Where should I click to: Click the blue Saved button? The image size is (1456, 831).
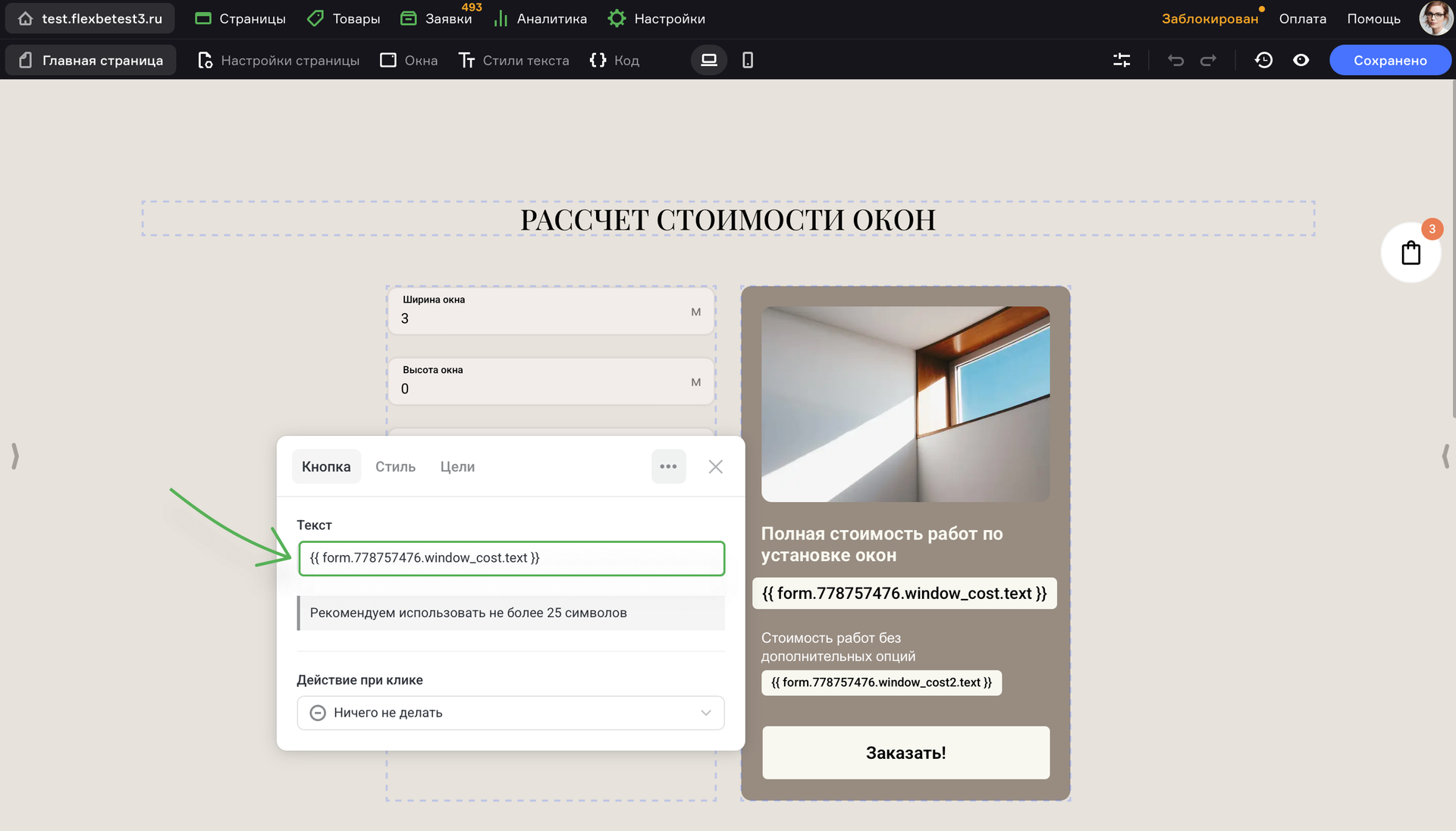coord(1389,60)
